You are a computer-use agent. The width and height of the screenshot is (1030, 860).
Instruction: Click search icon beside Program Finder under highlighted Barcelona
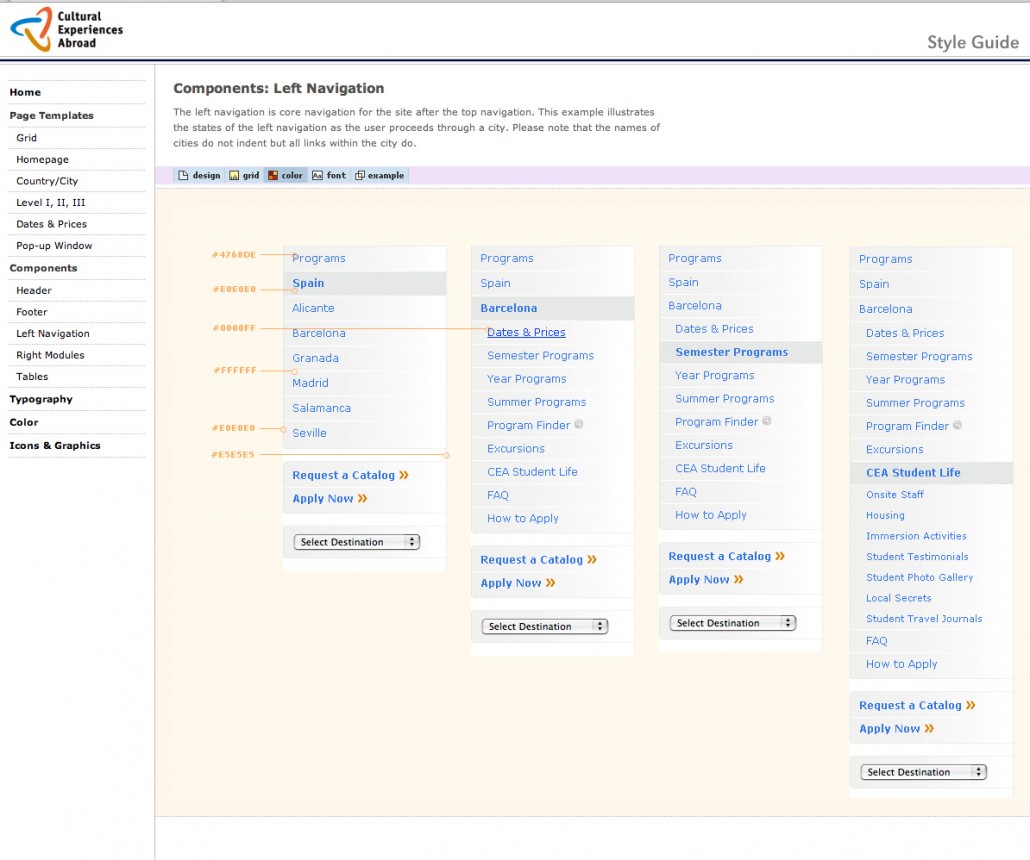pyautogui.click(x=579, y=425)
